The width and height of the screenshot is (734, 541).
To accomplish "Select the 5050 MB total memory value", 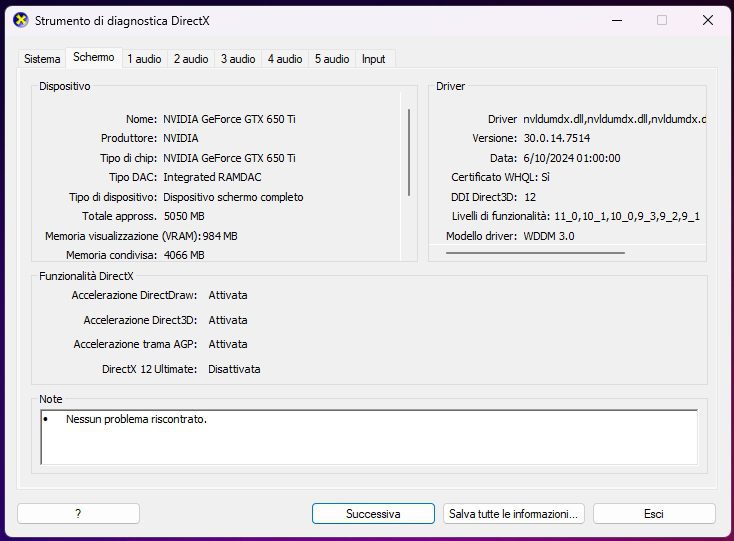I will click(184, 216).
